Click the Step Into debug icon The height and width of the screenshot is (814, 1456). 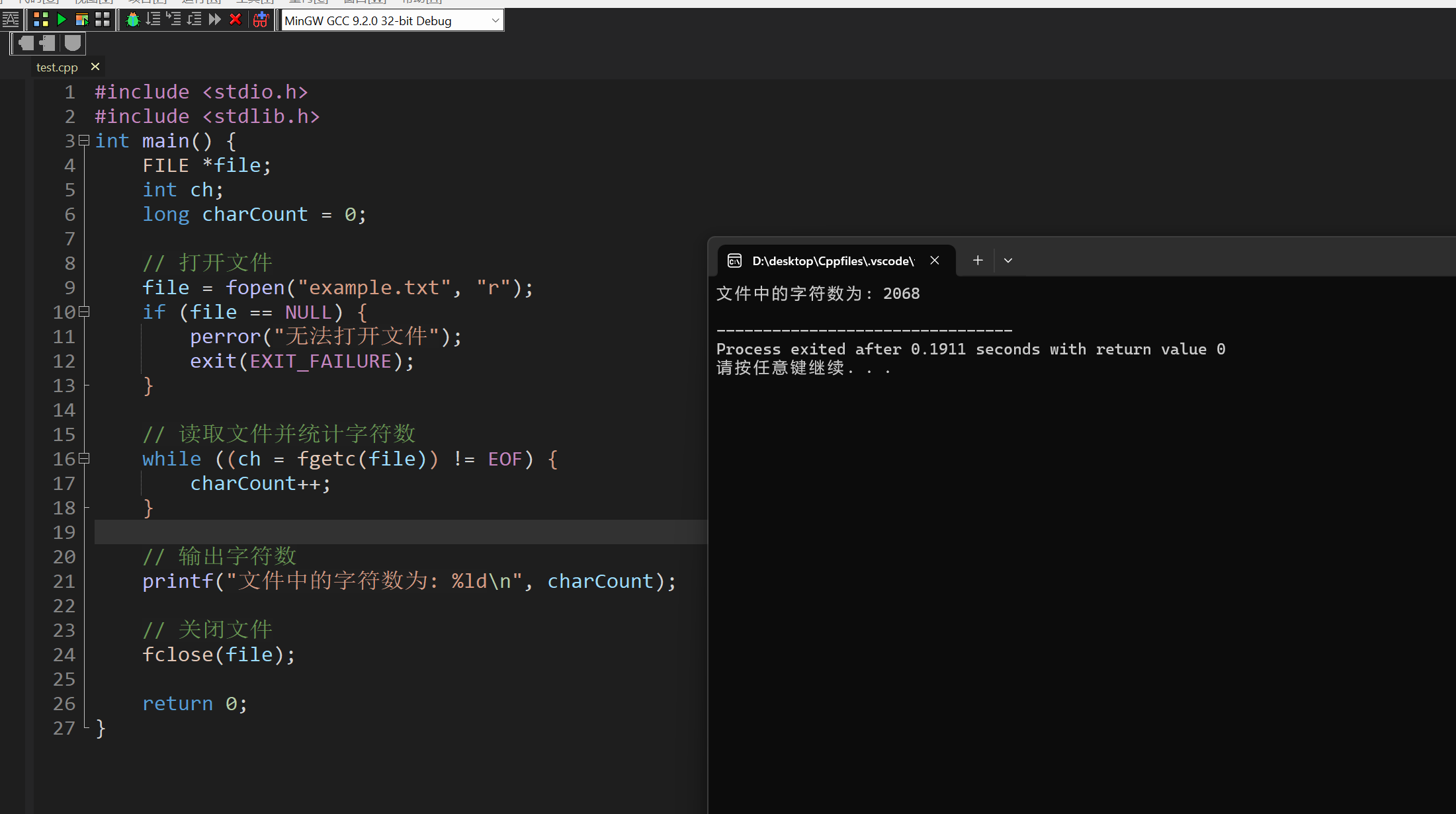[174, 19]
